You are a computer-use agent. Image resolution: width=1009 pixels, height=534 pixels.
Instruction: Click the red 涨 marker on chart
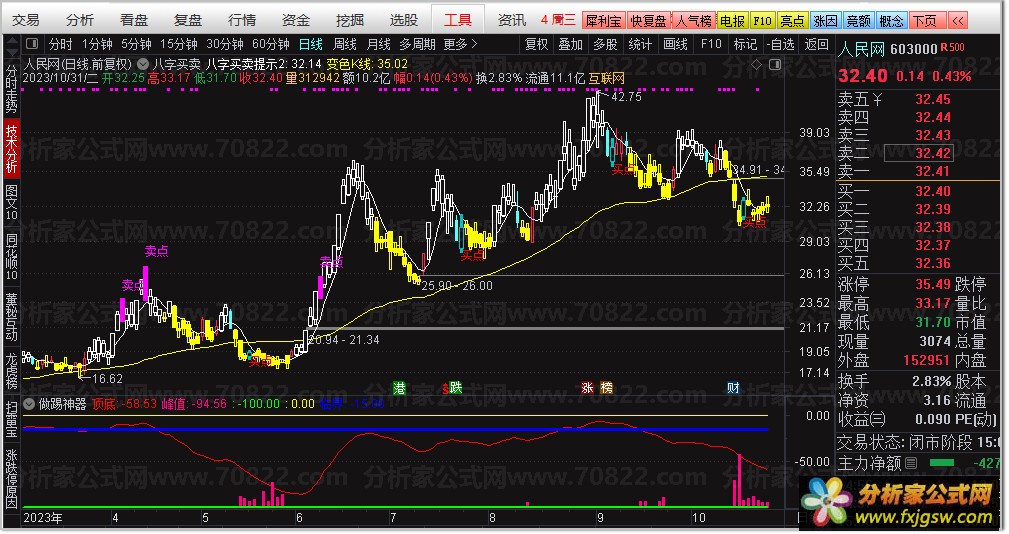click(x=588, y=387)
